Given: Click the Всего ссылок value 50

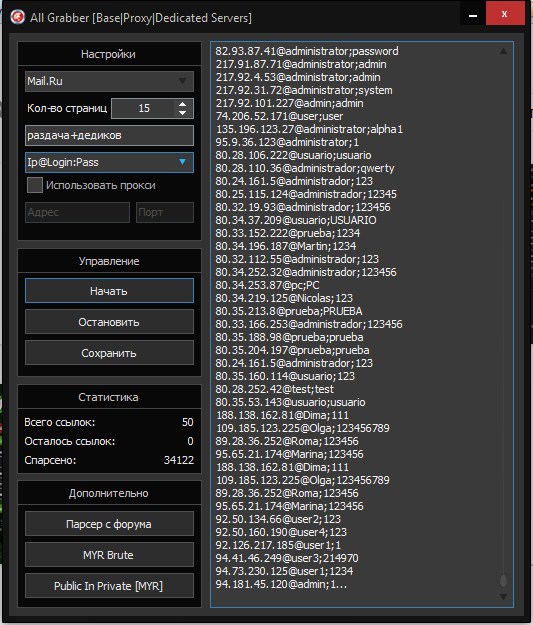Looking at the screenshot, I should tap(187, 422).
